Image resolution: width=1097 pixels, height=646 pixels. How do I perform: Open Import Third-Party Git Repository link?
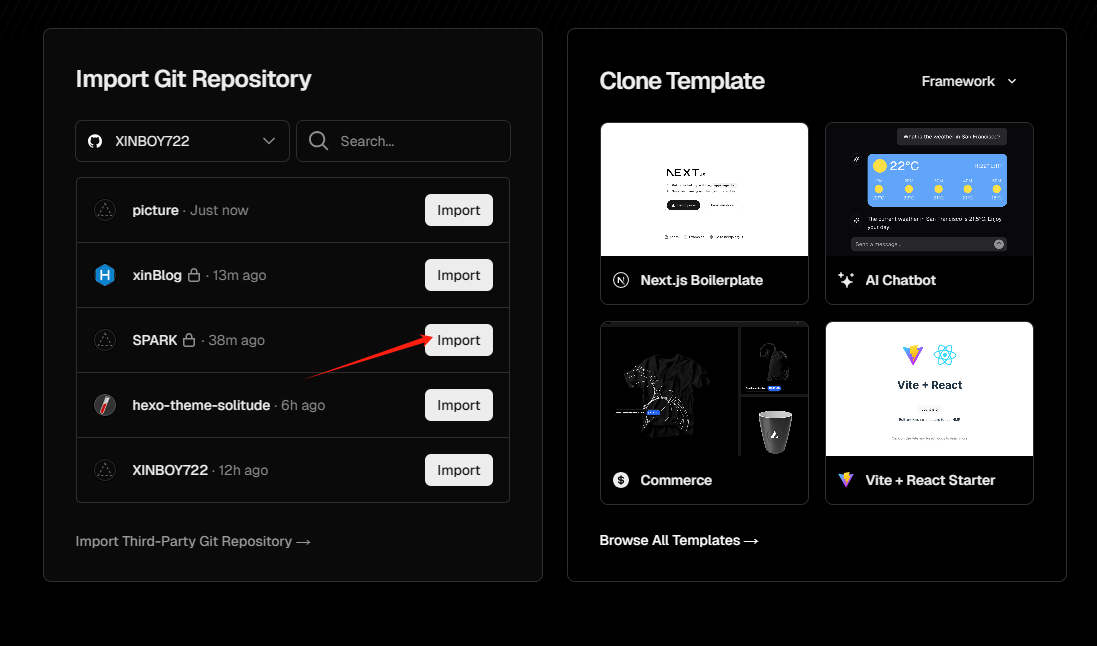193,542
